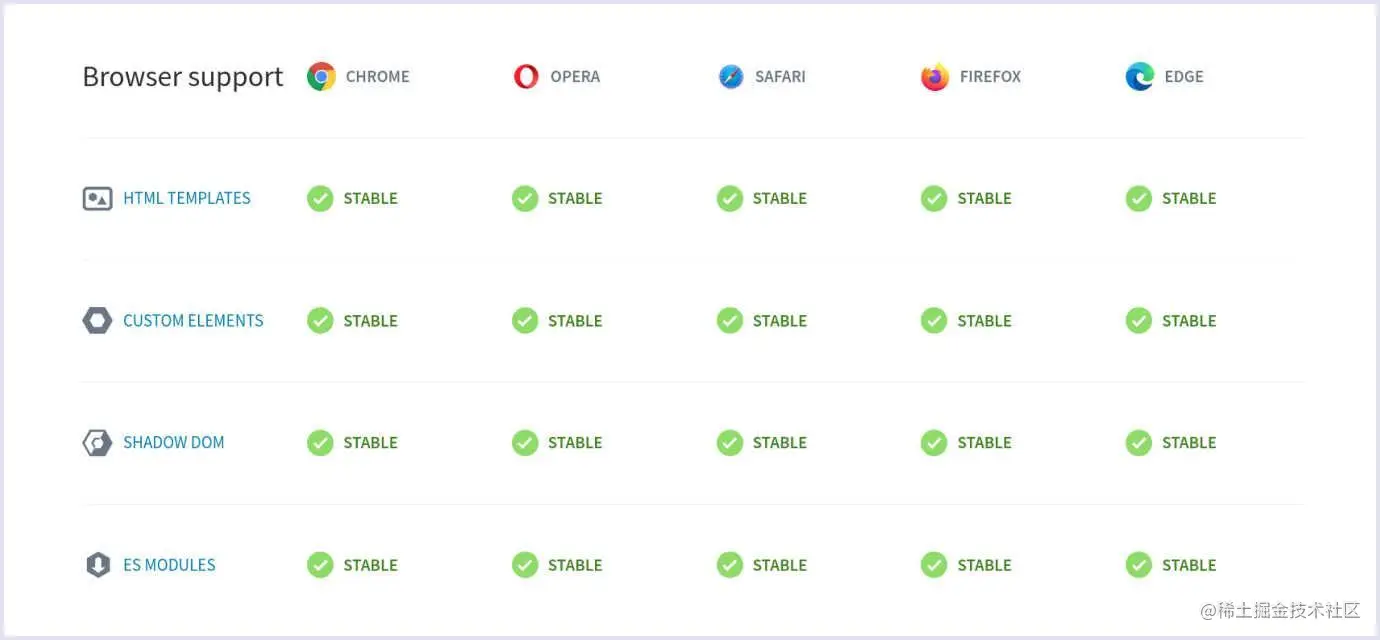Click the Browser support heading
Screen dimensions: 1380x640
183,77
